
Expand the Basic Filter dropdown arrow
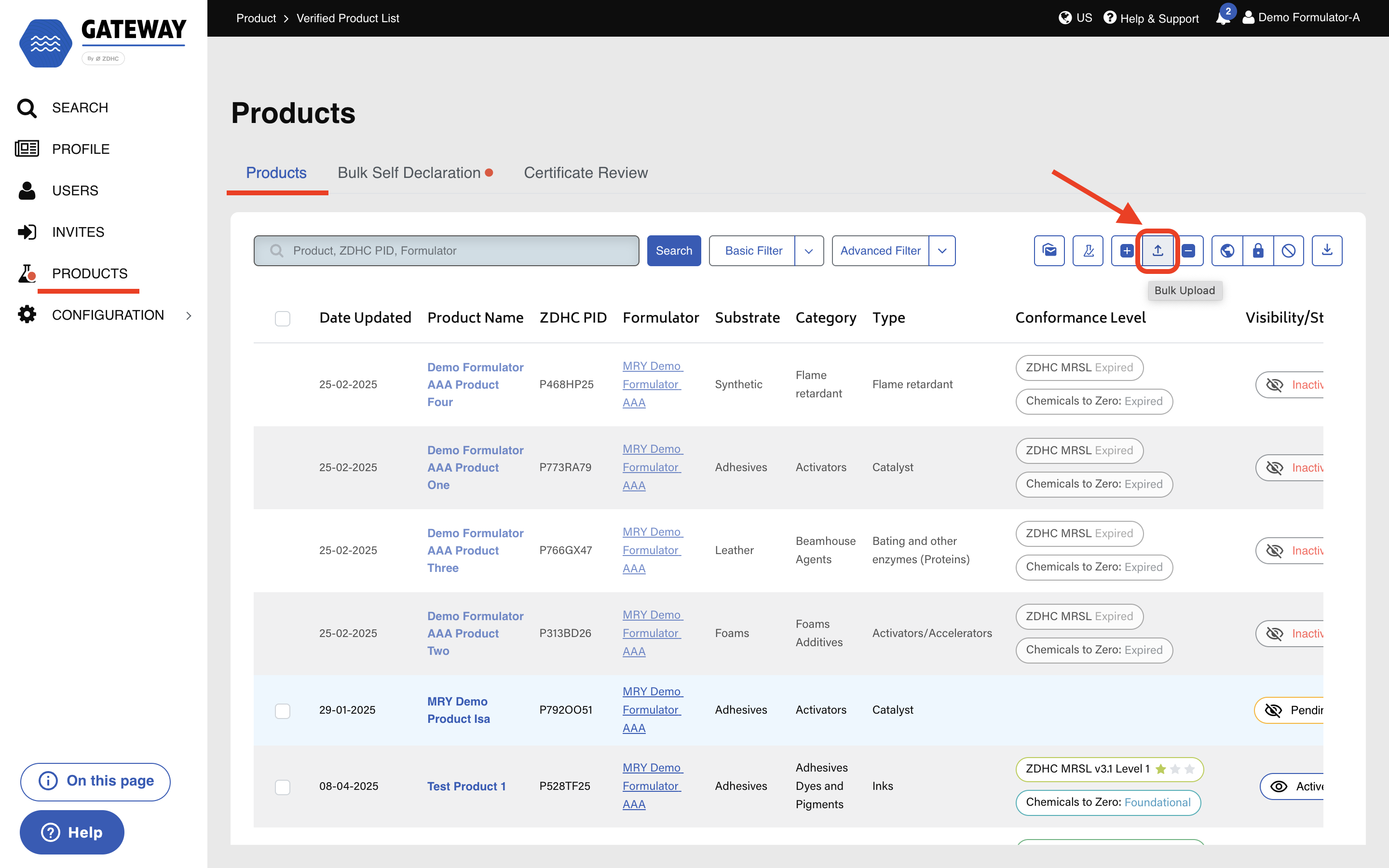coord(809,251)
